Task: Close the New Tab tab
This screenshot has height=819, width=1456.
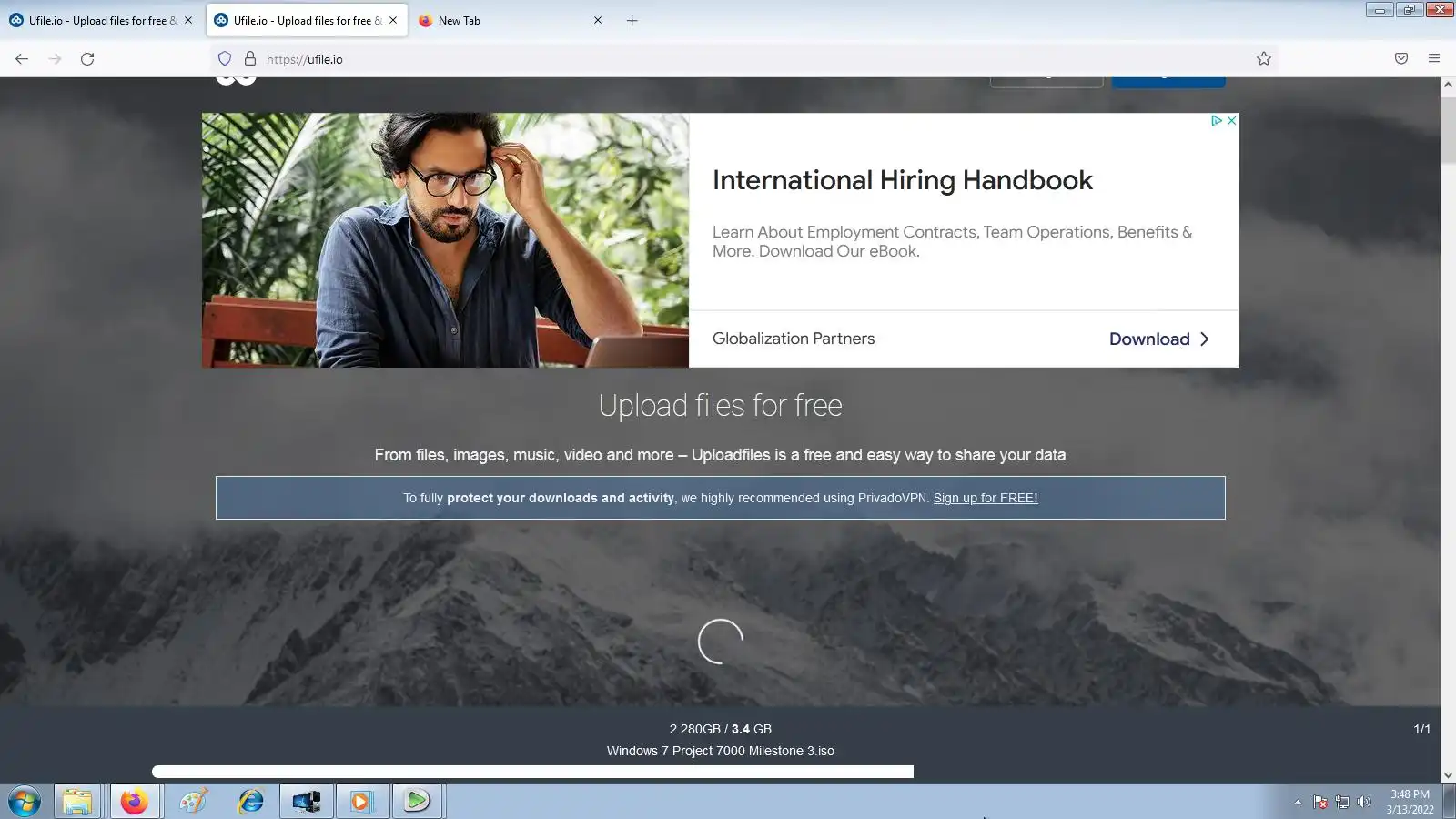Action: click(x=598, y=20)
